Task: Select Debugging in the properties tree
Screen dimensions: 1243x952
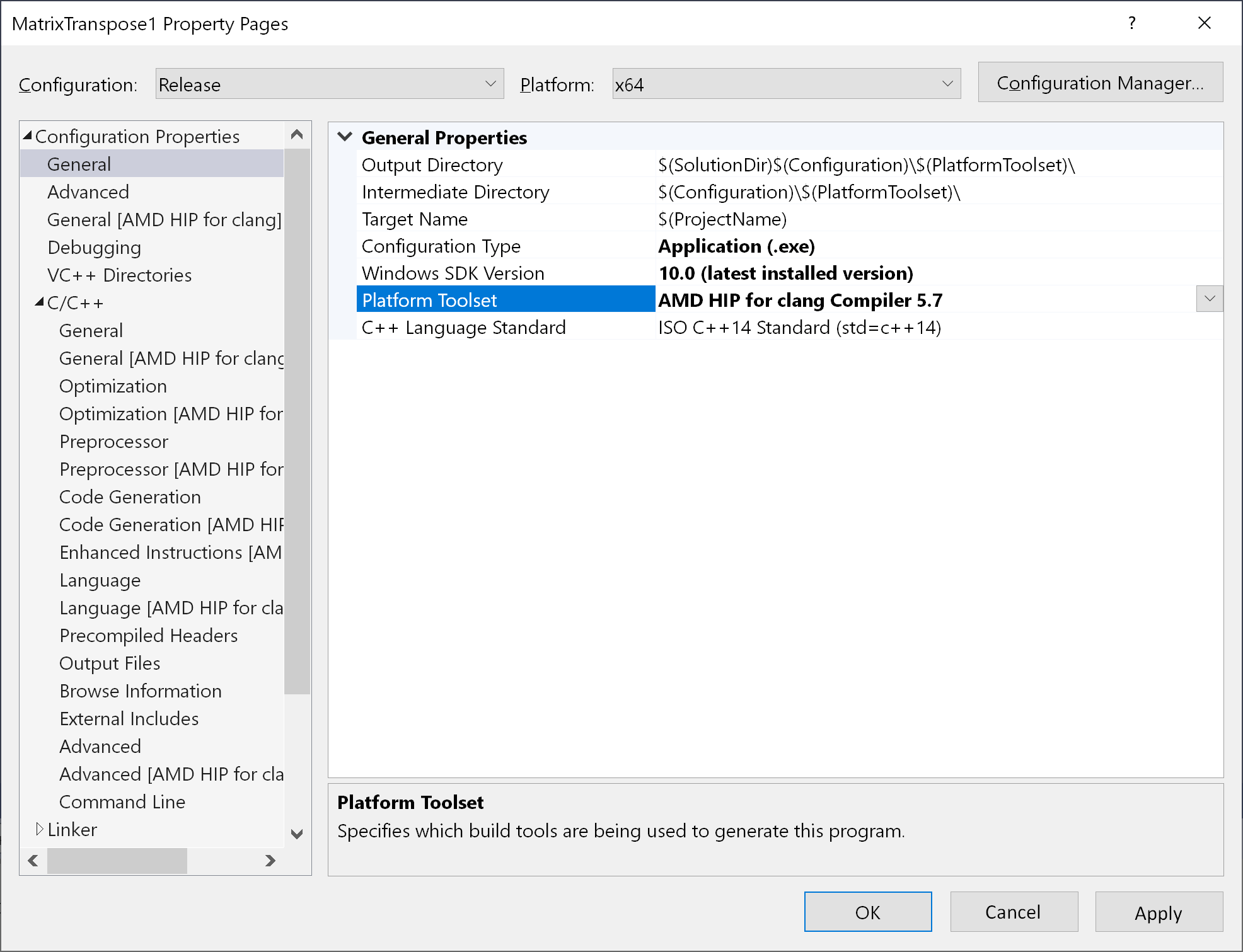Action: tap(94, 248)
